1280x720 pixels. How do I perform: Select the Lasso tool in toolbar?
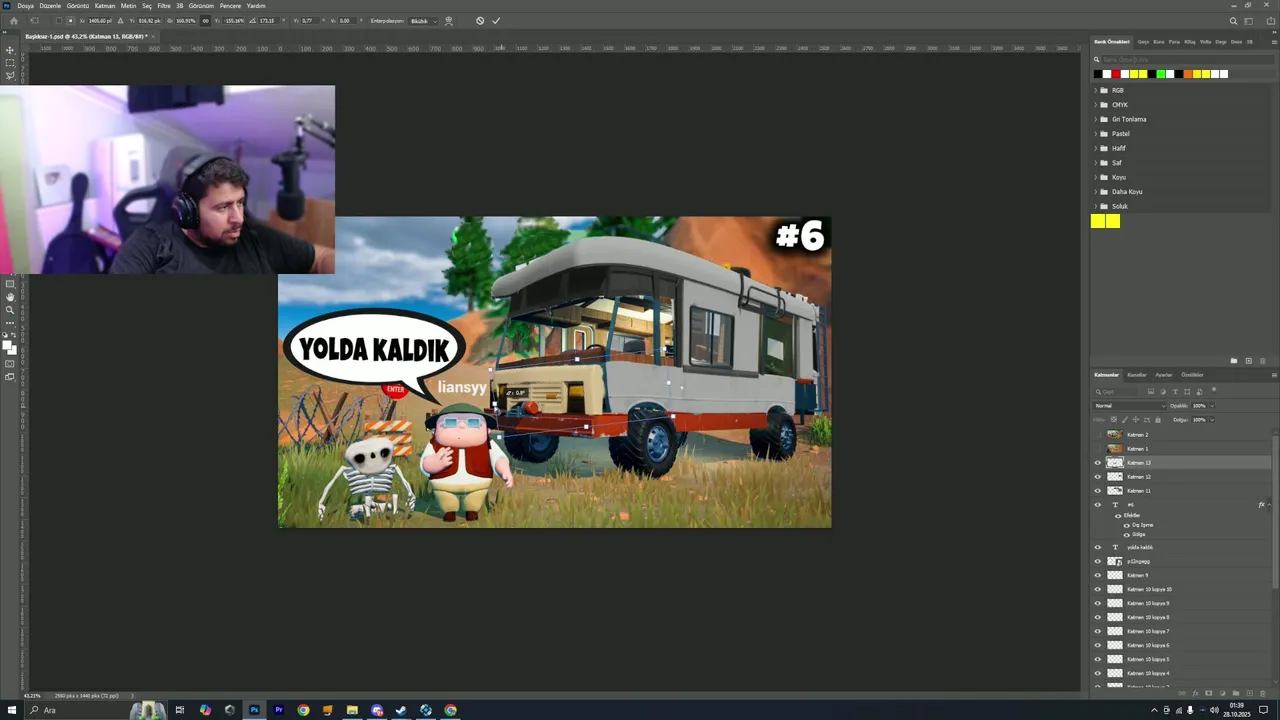coord(10,75)
